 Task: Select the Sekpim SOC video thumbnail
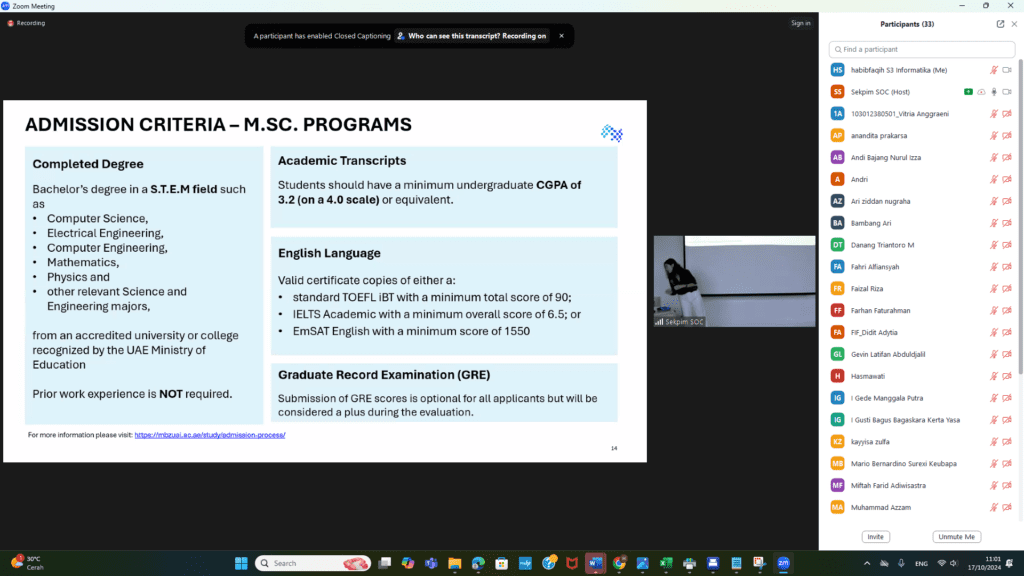pos(734,281)
